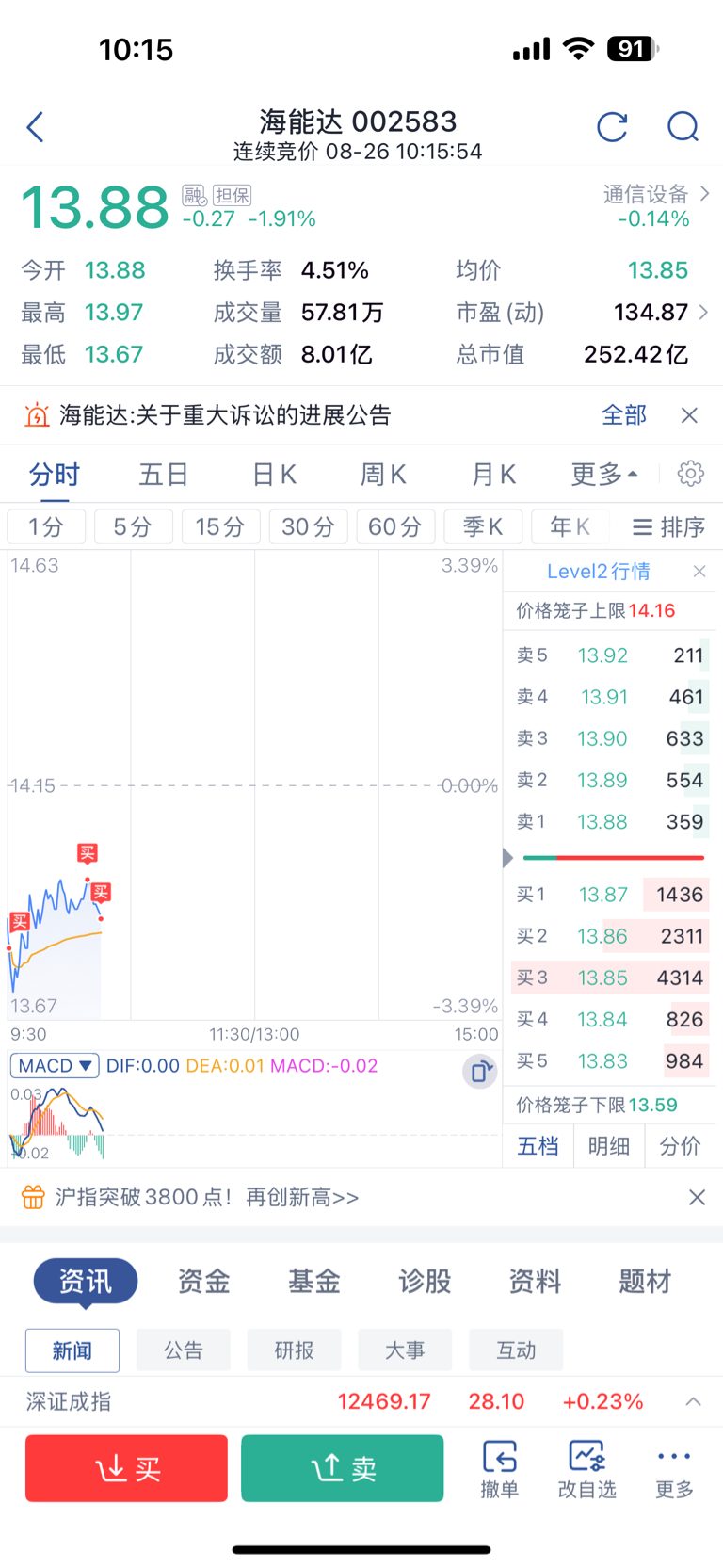
Task: Choose the 5分 interval option
Action: 133,526
